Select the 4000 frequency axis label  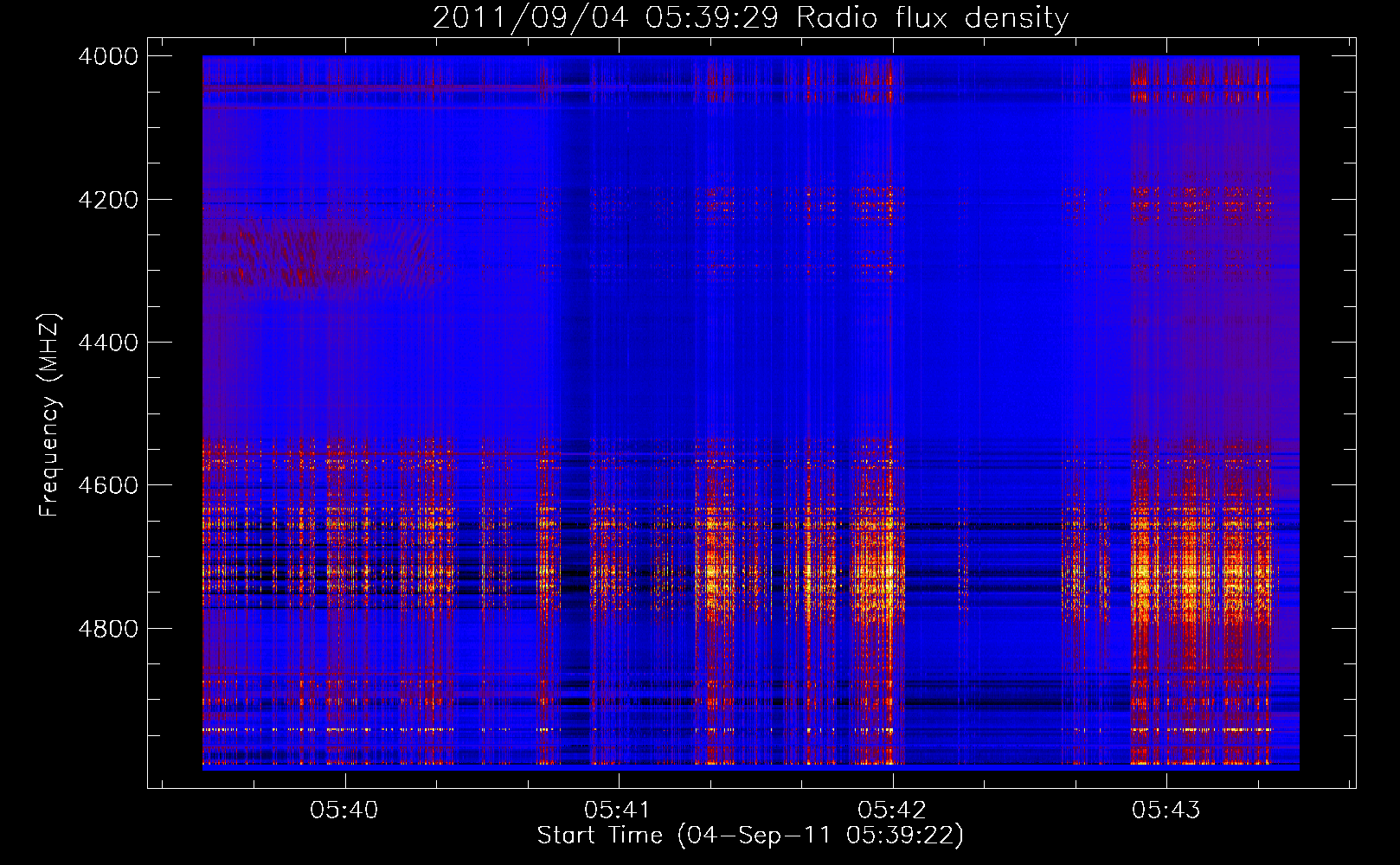pos(108,56)
